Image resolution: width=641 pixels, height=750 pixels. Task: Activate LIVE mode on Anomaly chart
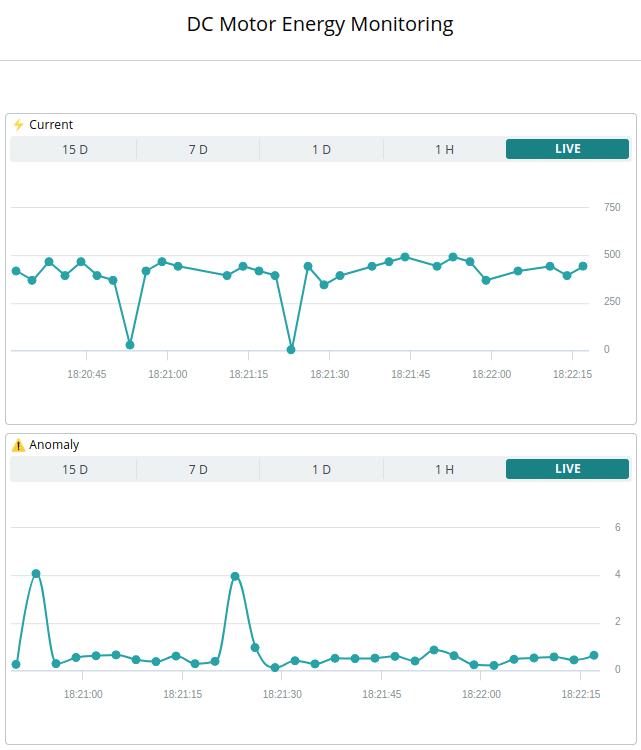[x=567, y=469]
